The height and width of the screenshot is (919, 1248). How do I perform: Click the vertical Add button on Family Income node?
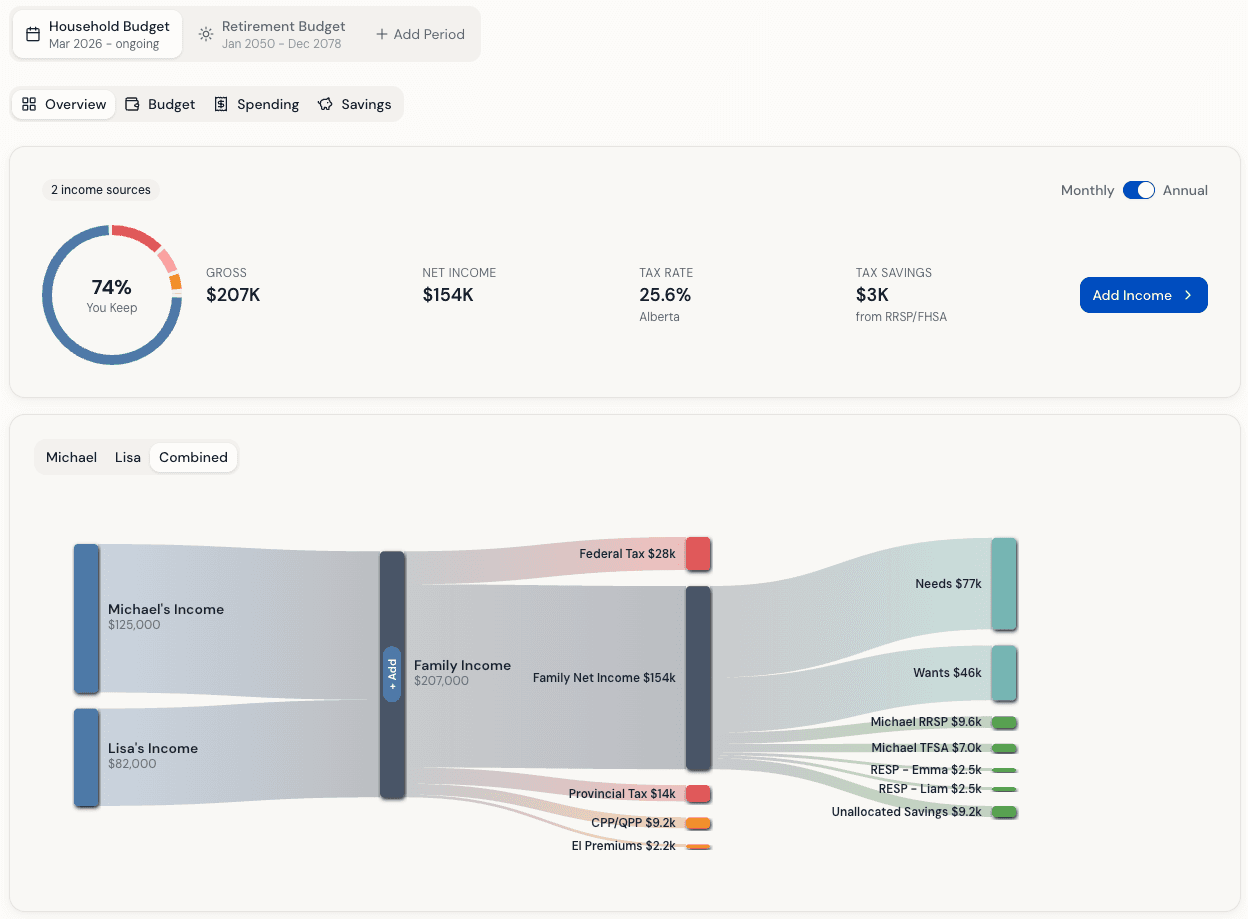coord(392,674)
